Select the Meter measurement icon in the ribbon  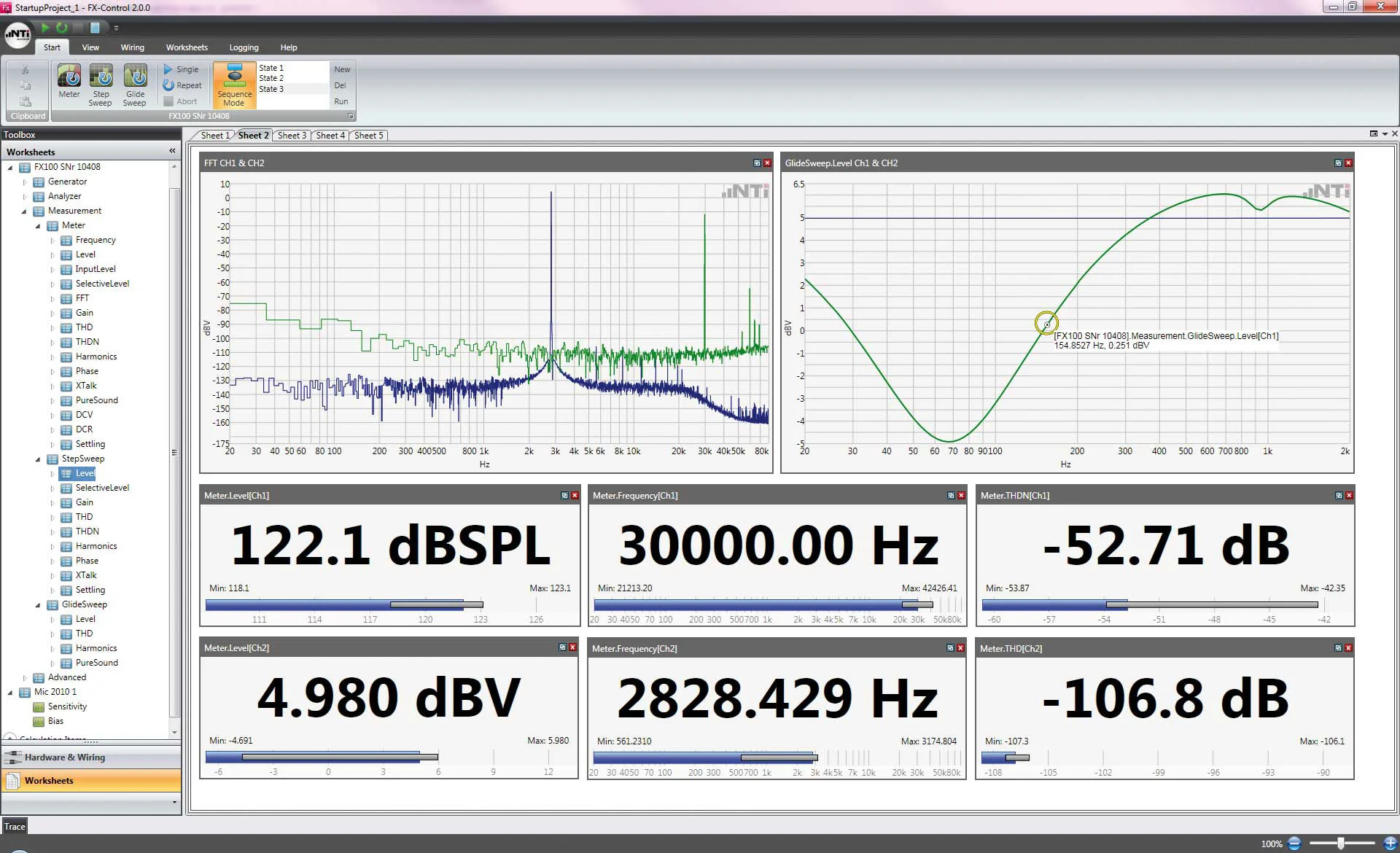(x=69, y=82)
